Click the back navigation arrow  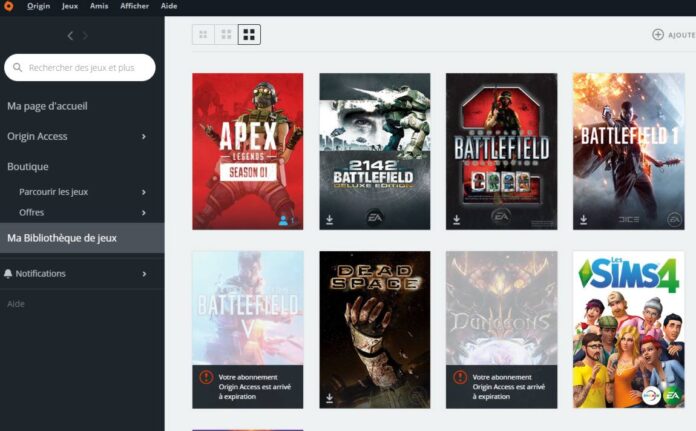pos(70,36)
